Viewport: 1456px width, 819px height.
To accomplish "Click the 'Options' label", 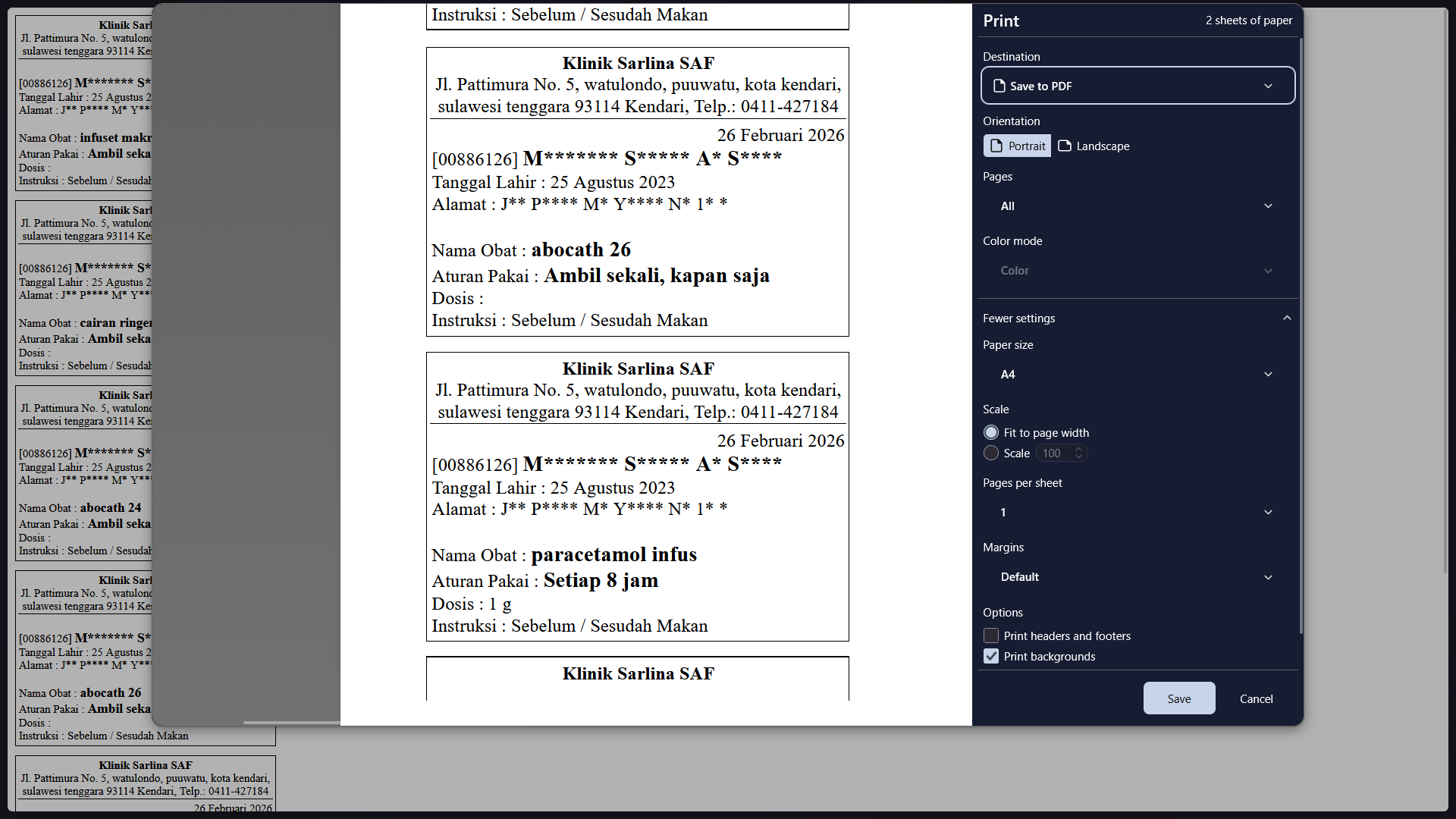I will click(x=1003, y=613).
